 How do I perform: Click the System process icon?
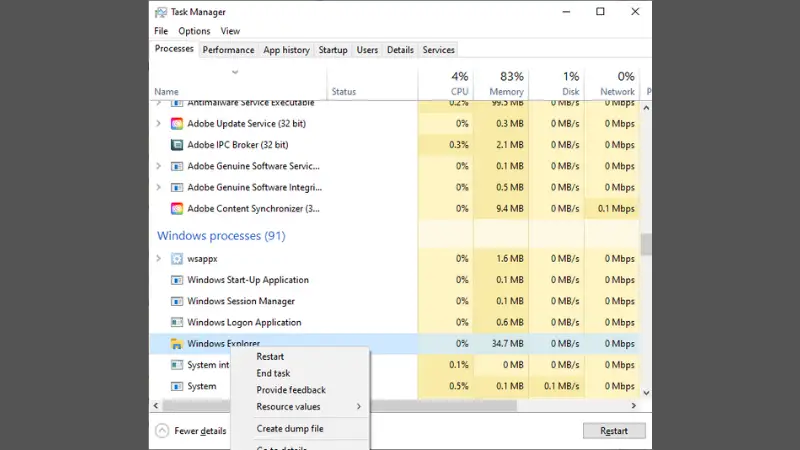pyautogui.click(x=177, y=386)
